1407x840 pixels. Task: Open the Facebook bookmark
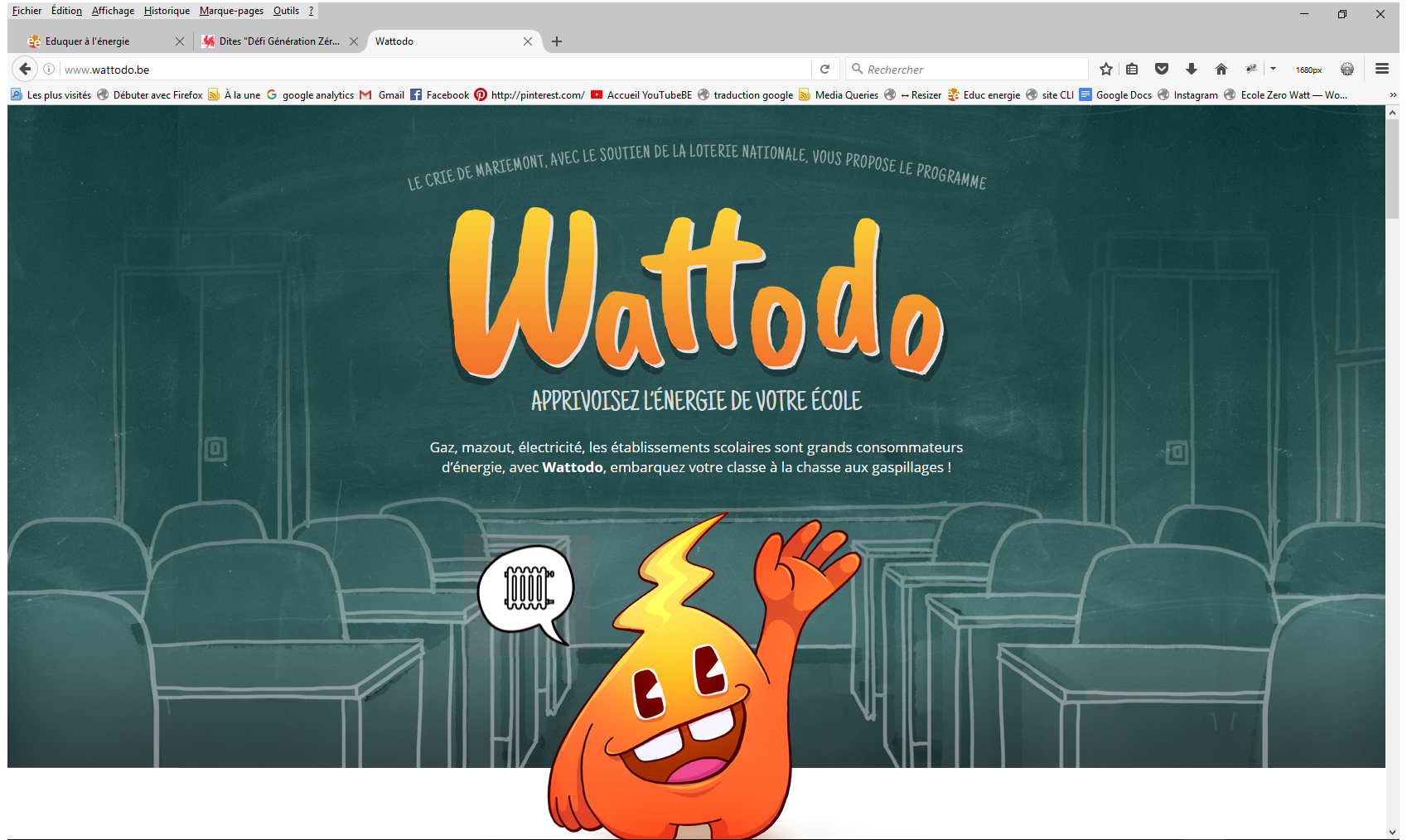[x=440, y=95]
